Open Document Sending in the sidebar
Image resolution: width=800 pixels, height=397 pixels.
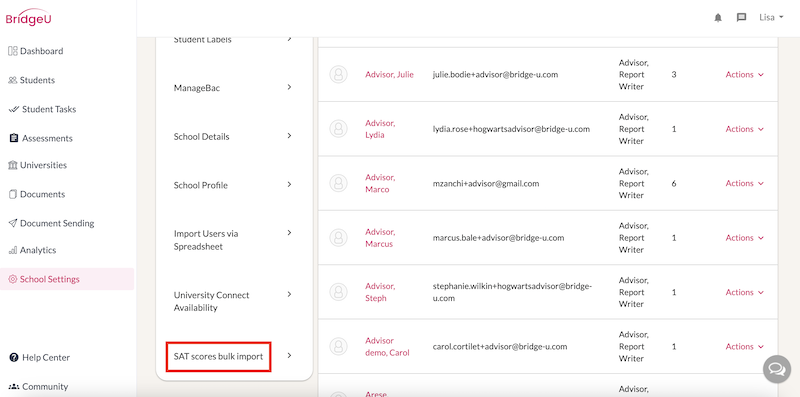pyautogui.click(x=57, y=224)
